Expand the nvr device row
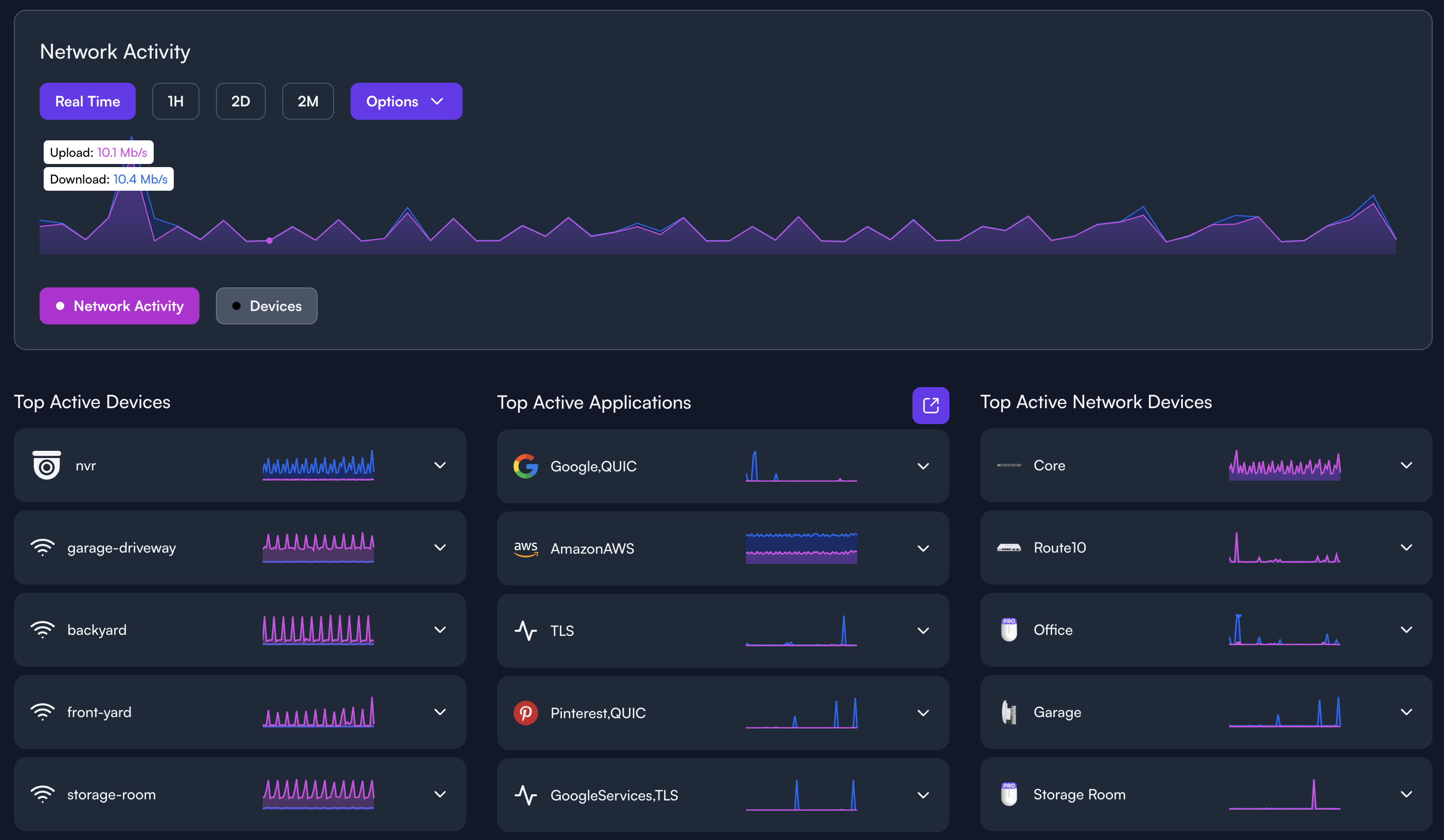Viewport: 1444px width, 840px height. 440,465
